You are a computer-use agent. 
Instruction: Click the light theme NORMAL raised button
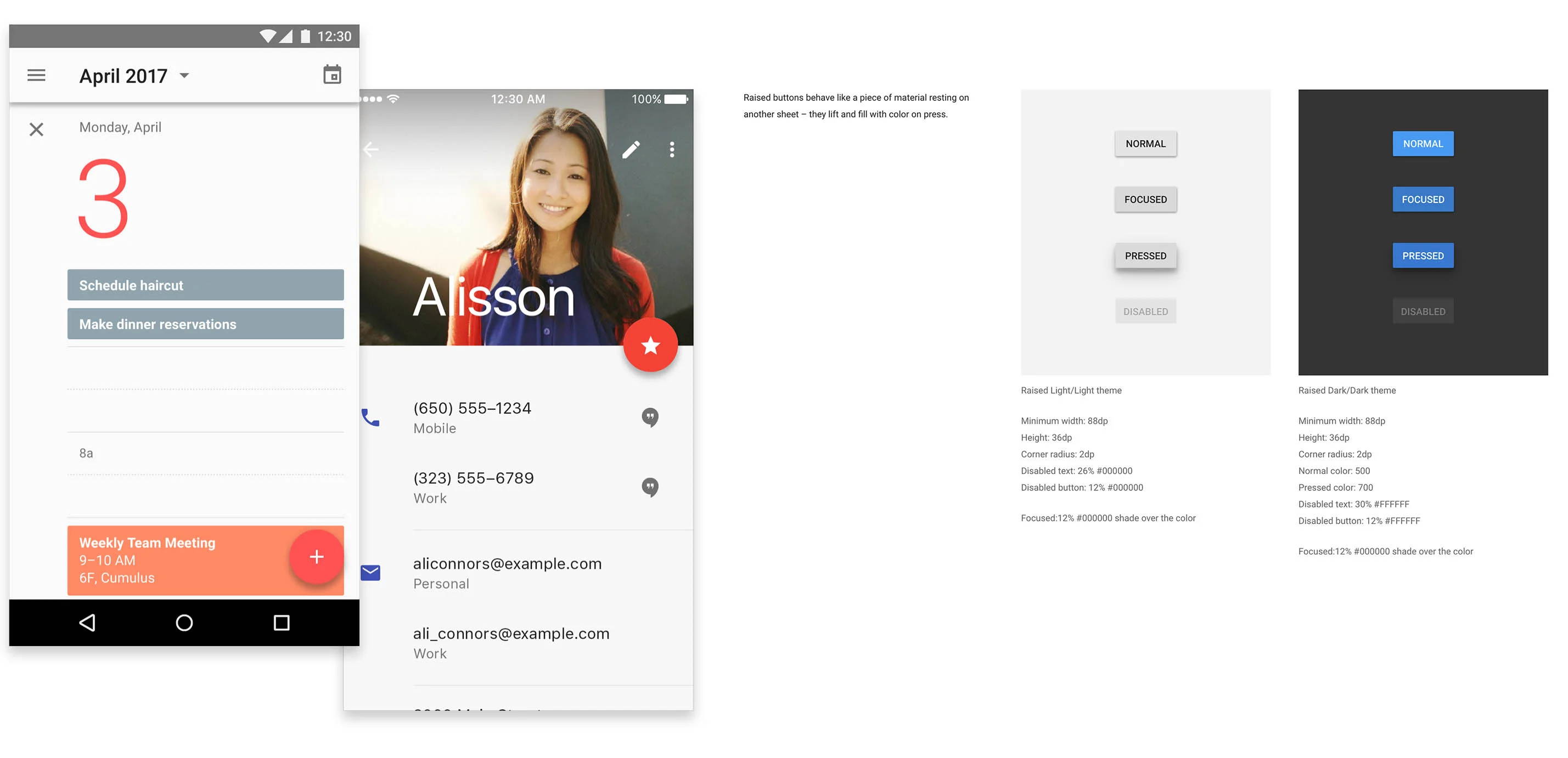point(1145,144)
